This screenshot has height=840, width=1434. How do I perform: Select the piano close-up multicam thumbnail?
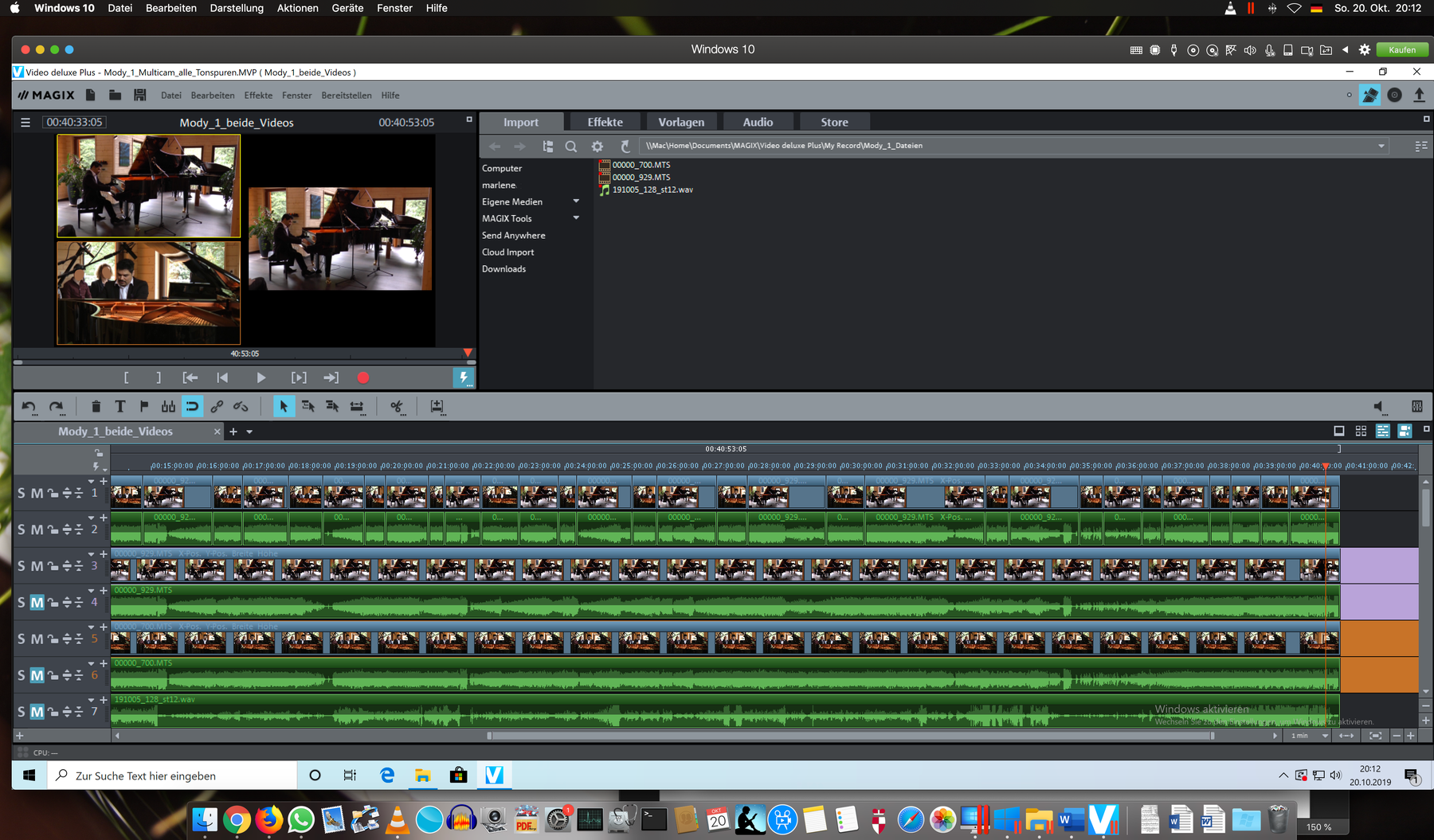(148, 294)
